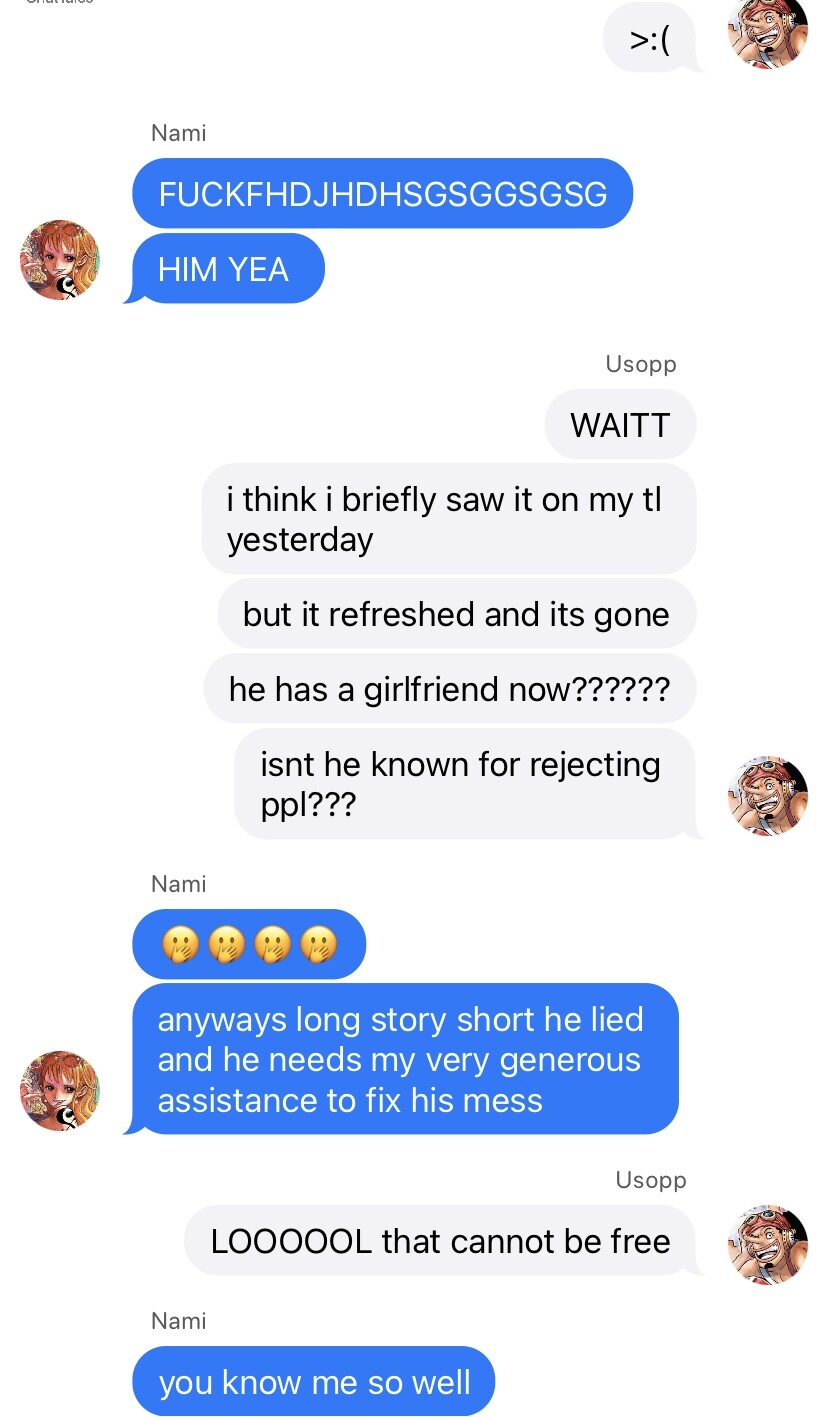Click the Usopp name label above "WAITT"
The width and height of the screenshot is (828, 1417).
tap(641, 364)
